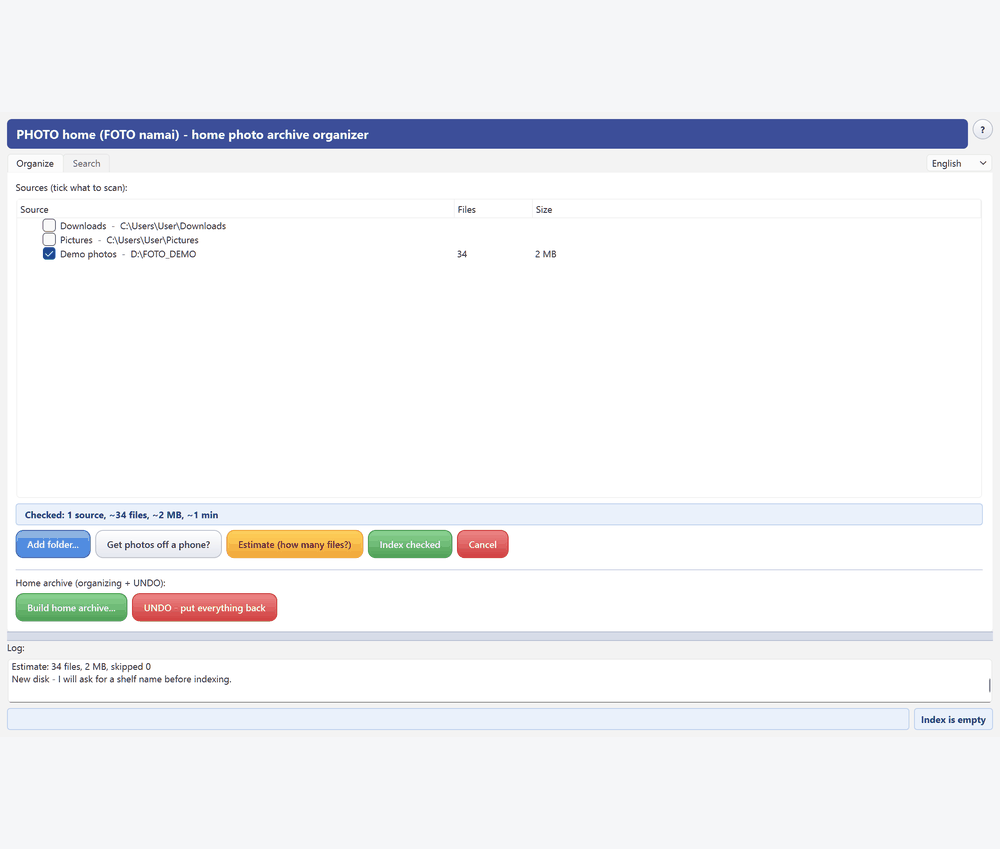Image resolution: width=1000 pixels, height=849 pixels.
Task: Click Get photos off a phone? button
Action: [158, 544]
